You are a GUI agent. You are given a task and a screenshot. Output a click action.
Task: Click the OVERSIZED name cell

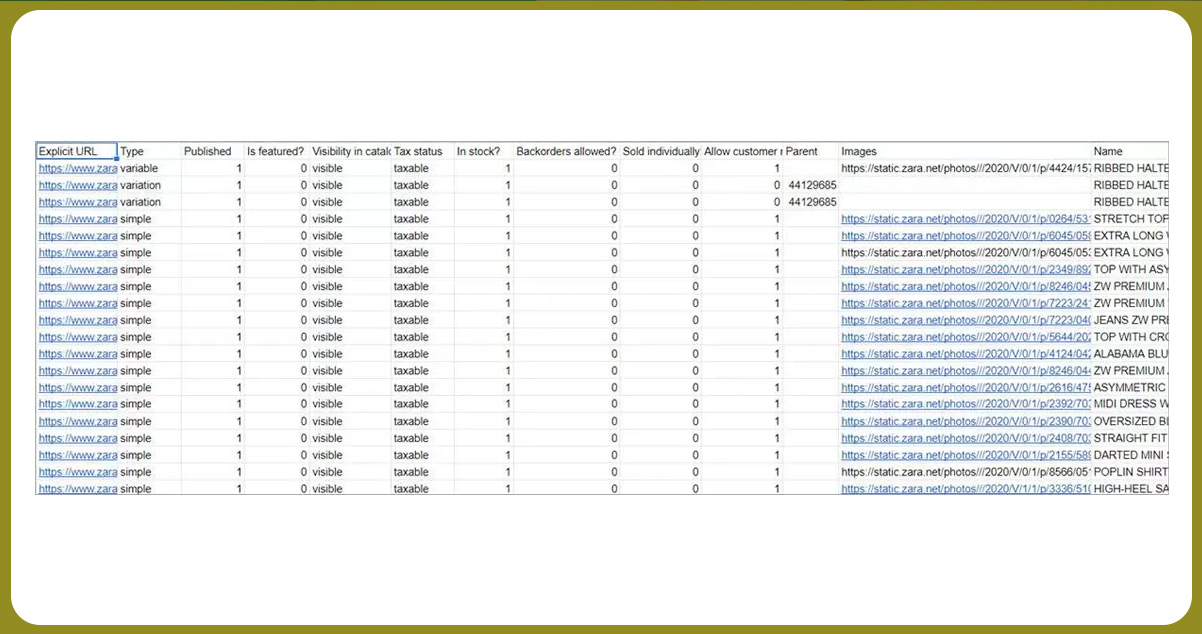click(1130, 422)
